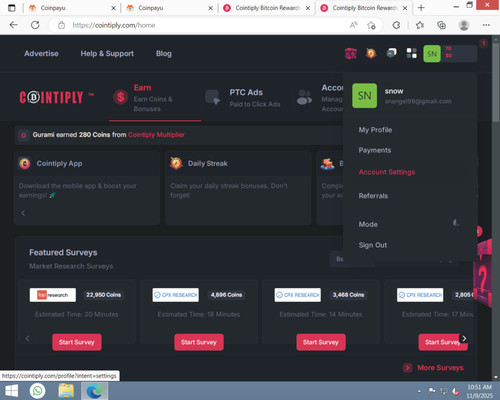Click Windows Start button
500x400 pixels.
pyautogui.click(x=11, y=391)
